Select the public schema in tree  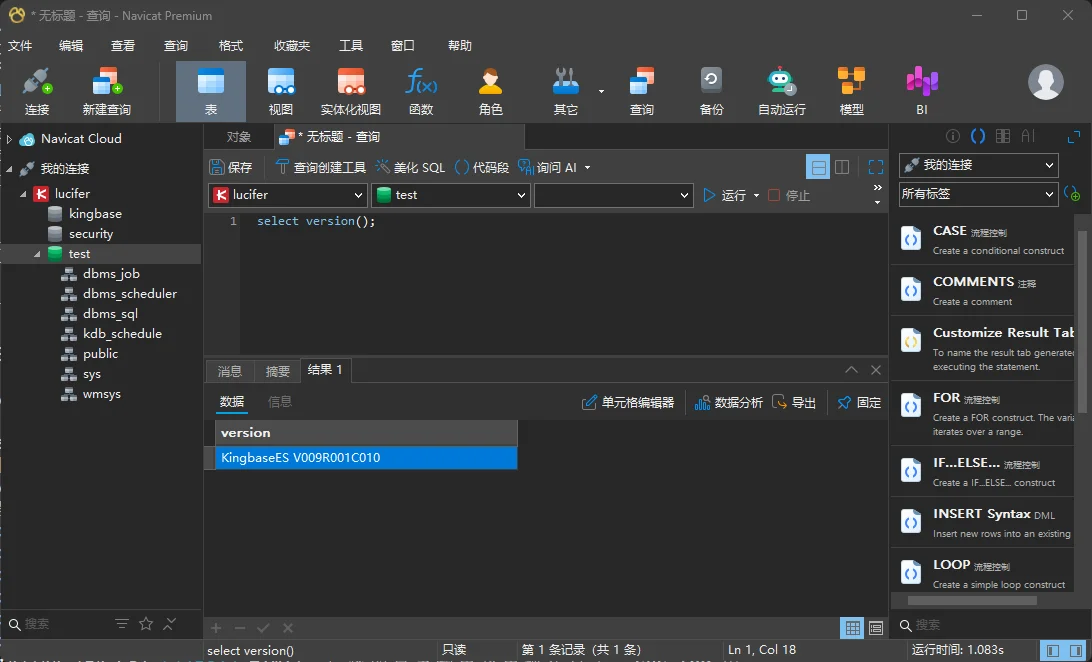[100, 354]
